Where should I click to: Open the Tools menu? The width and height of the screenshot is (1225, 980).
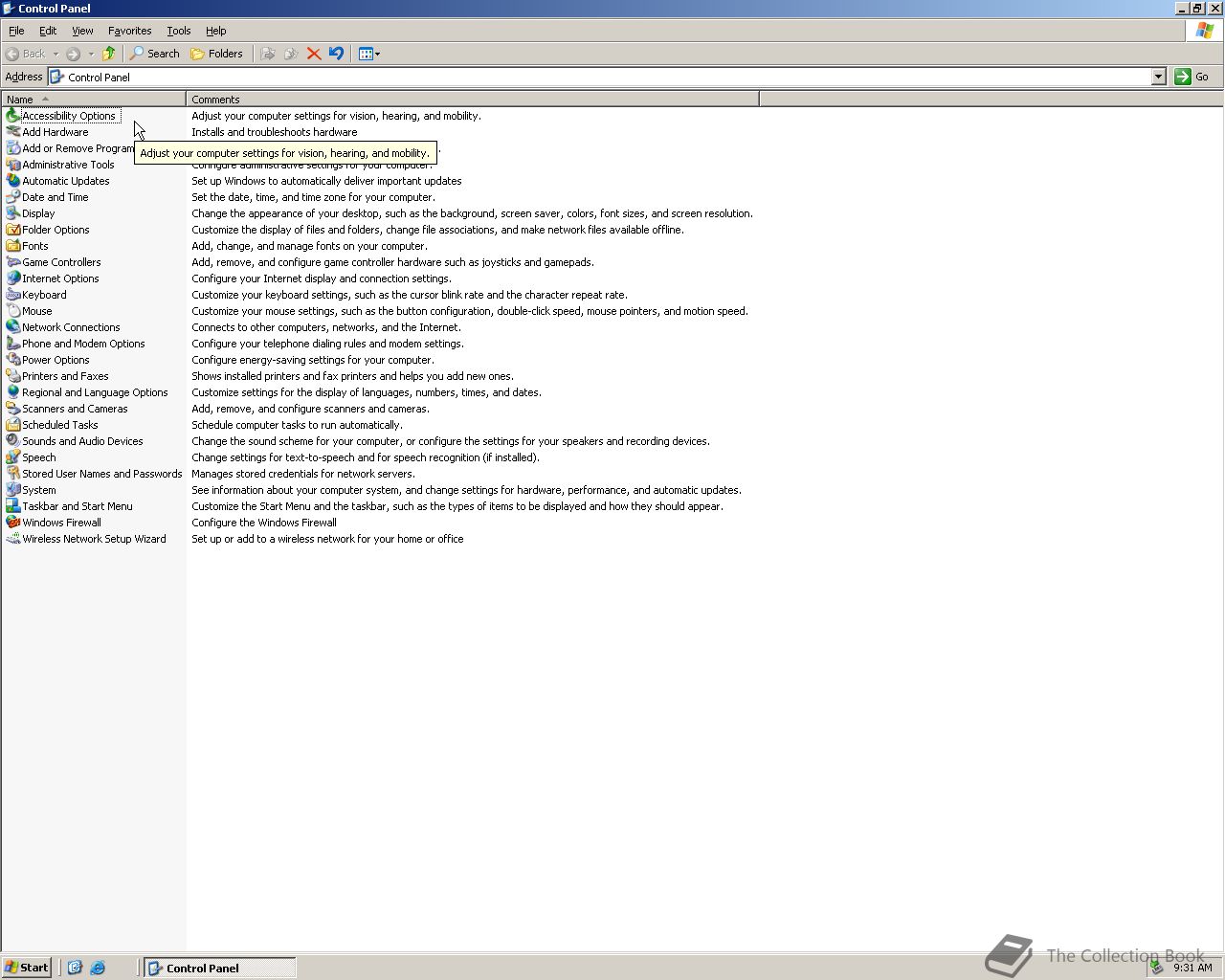[179, 31]
